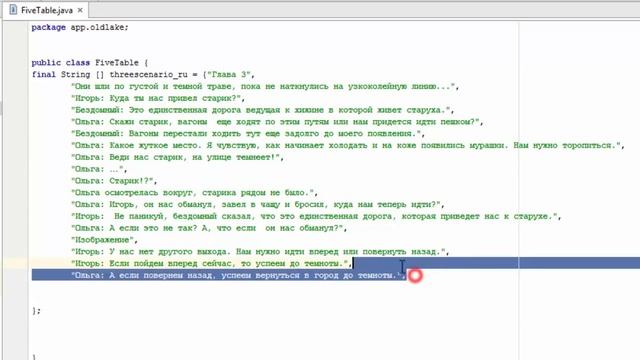Click the line "Ольга: Веди нас старик
Screen dimensions: 640x360
click(177, 157)
